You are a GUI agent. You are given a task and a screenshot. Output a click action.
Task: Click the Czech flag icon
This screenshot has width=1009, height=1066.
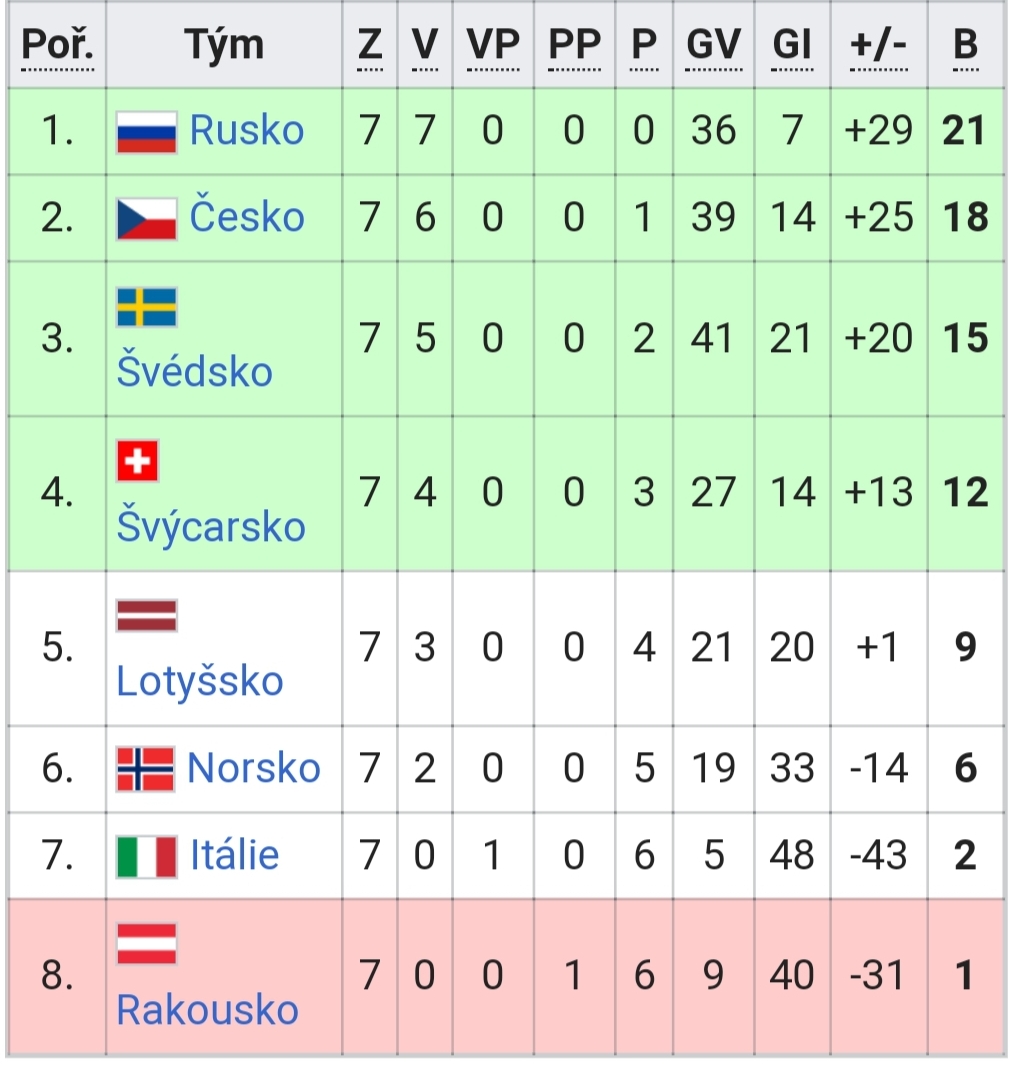[x=146, y=219]
